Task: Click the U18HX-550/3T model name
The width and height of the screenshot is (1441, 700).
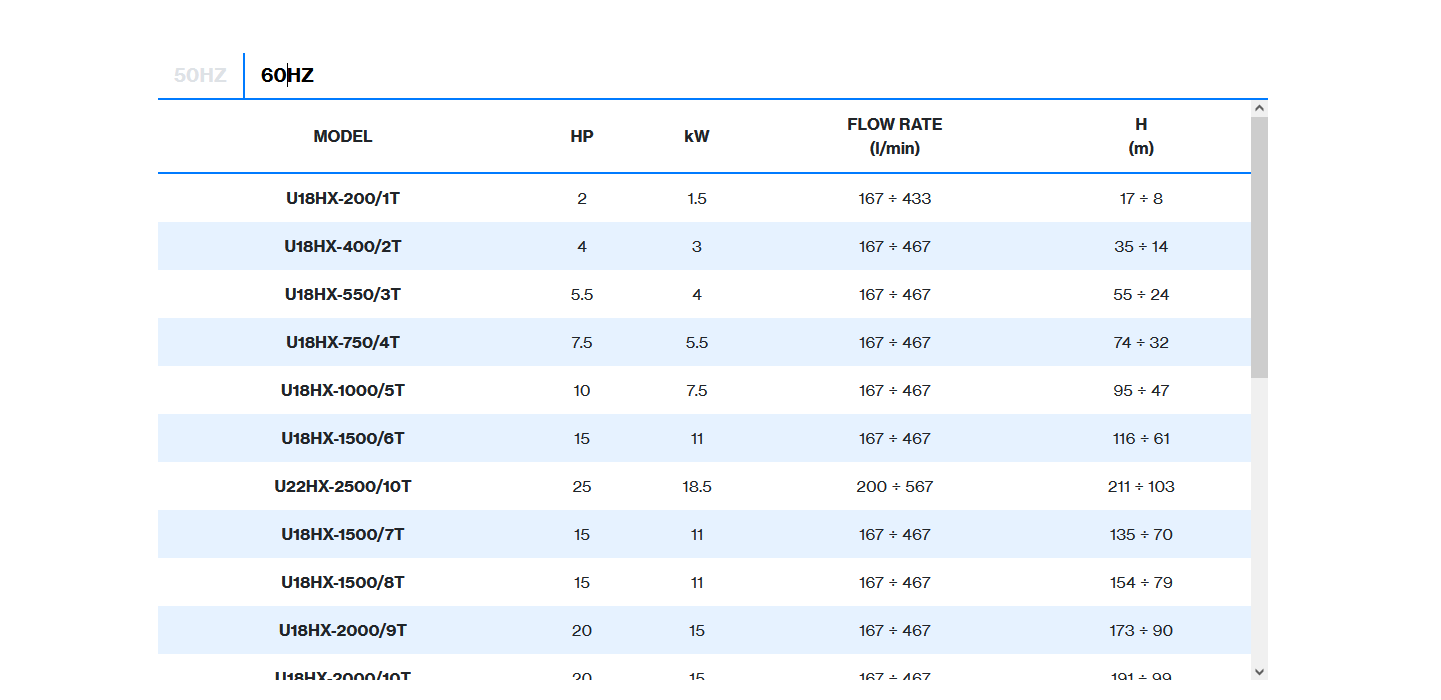Action: 343,294
